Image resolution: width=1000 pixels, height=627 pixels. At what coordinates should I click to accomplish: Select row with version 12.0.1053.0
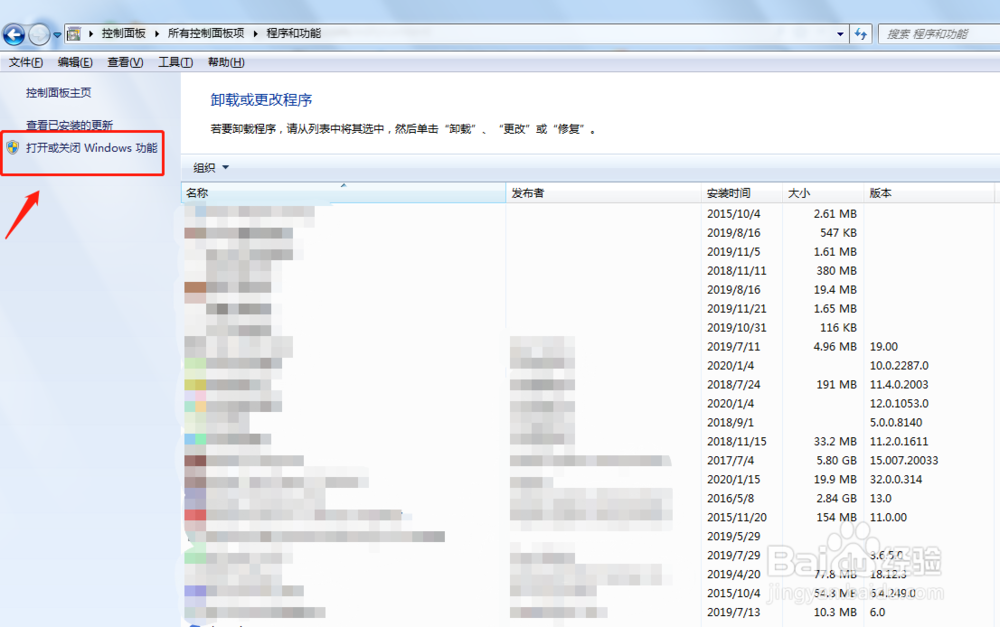589,403
